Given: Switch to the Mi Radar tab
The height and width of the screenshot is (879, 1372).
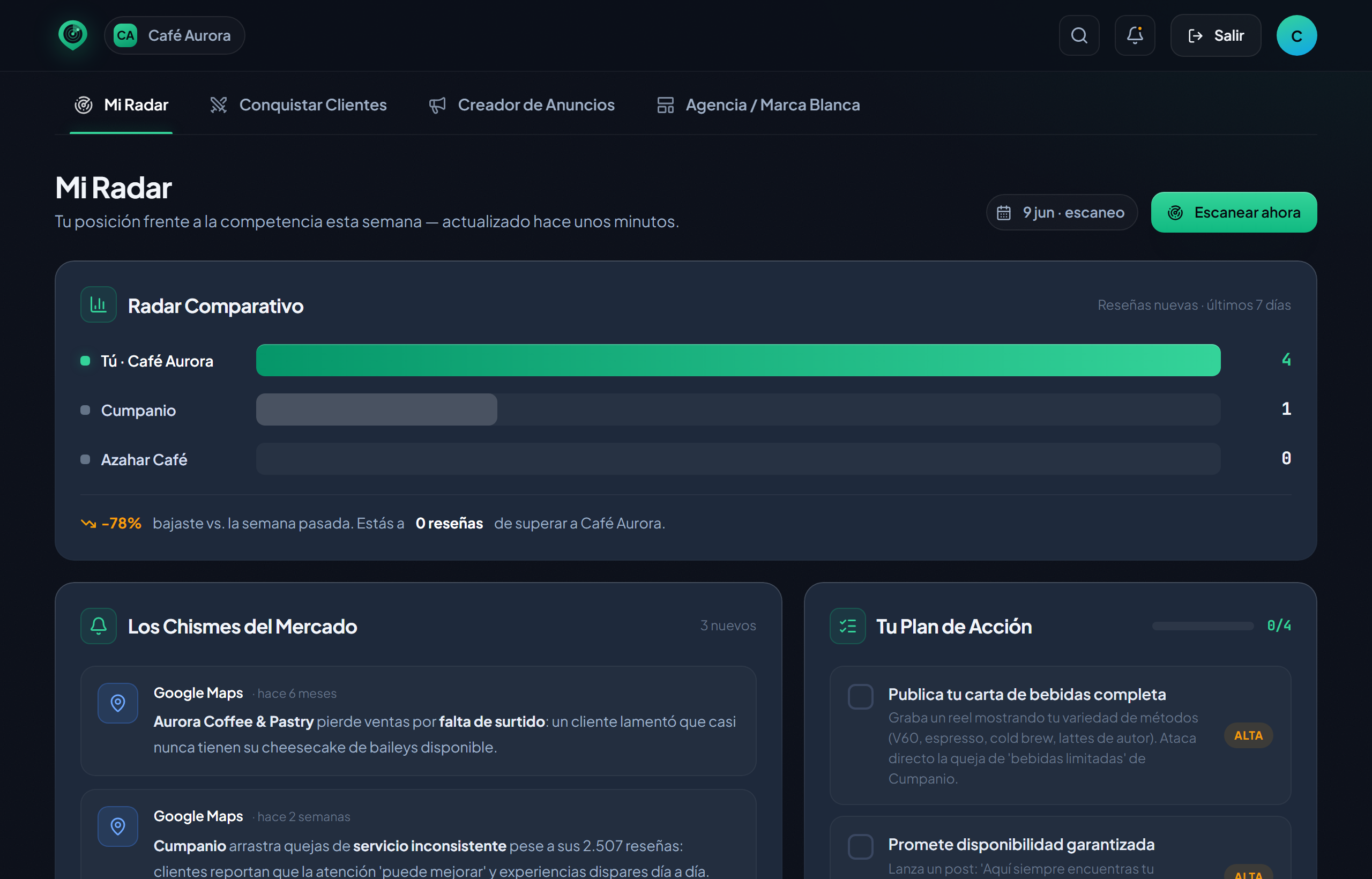Looking at the screenshot, I should [121, 105].
